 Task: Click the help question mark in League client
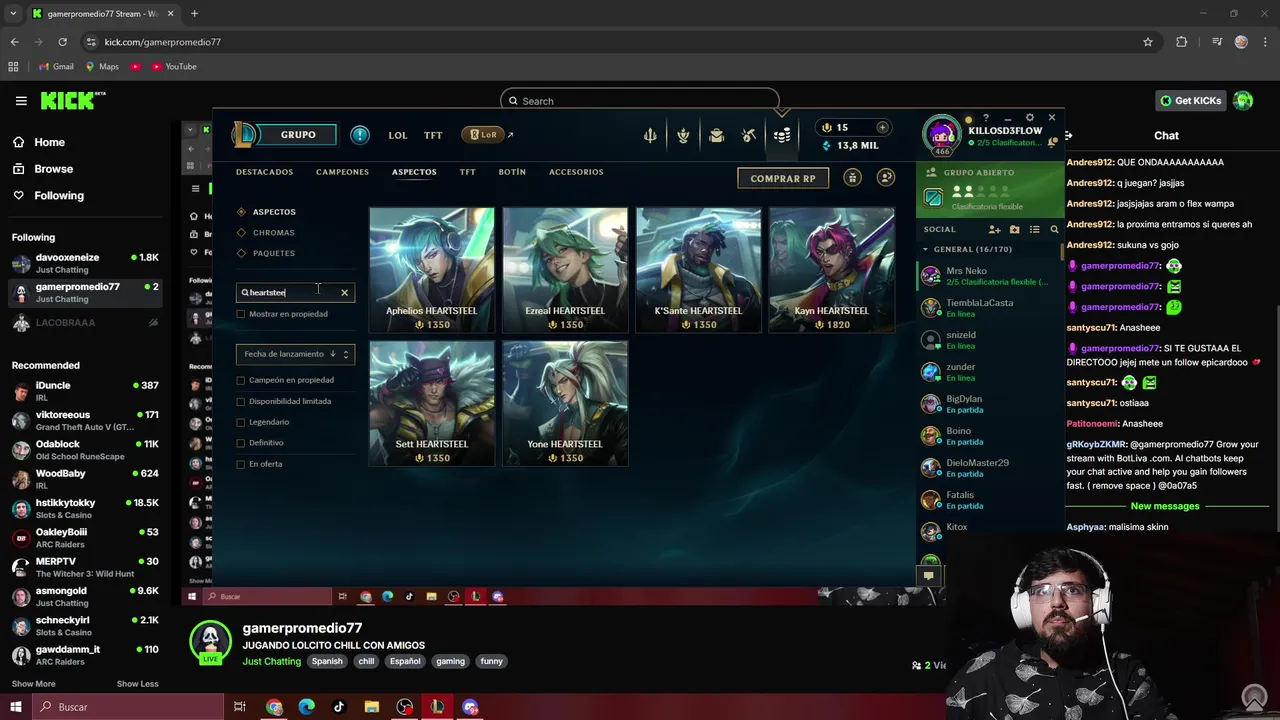[x=985, y=118]
